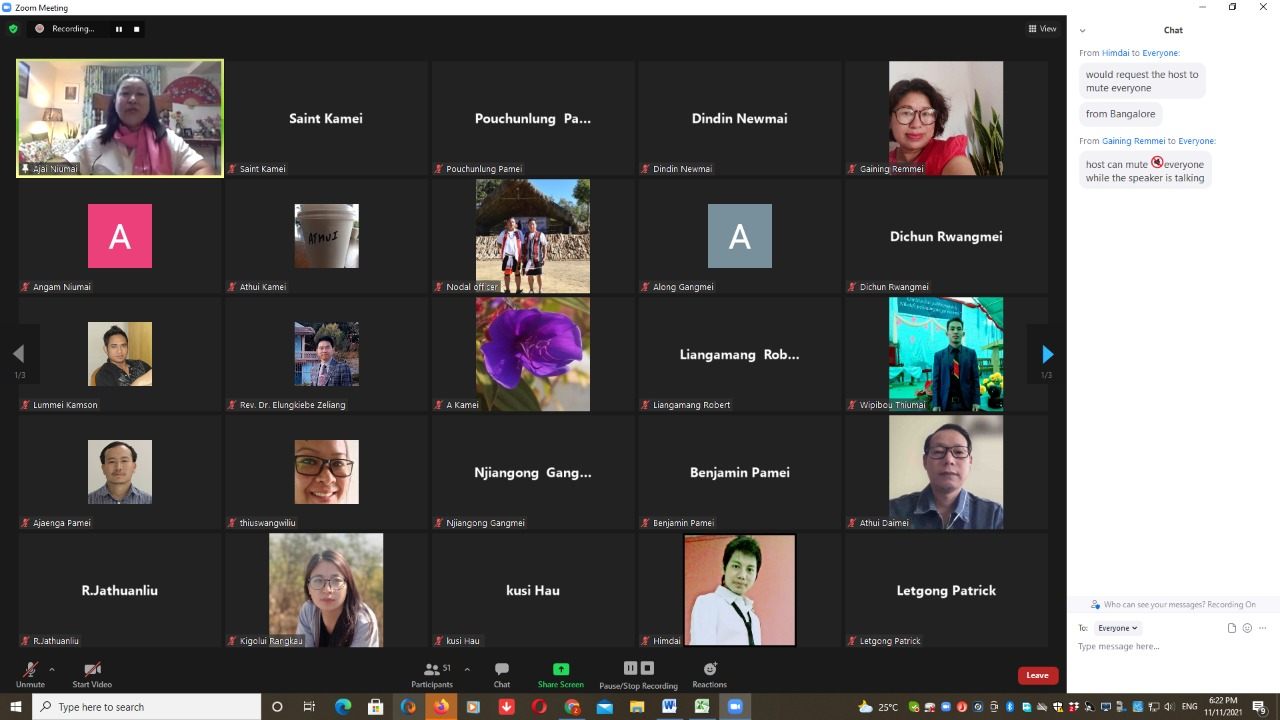This screenshot has width=1280, height=720.
Task: Click the Type message here field
Action: click(1160, 647)
